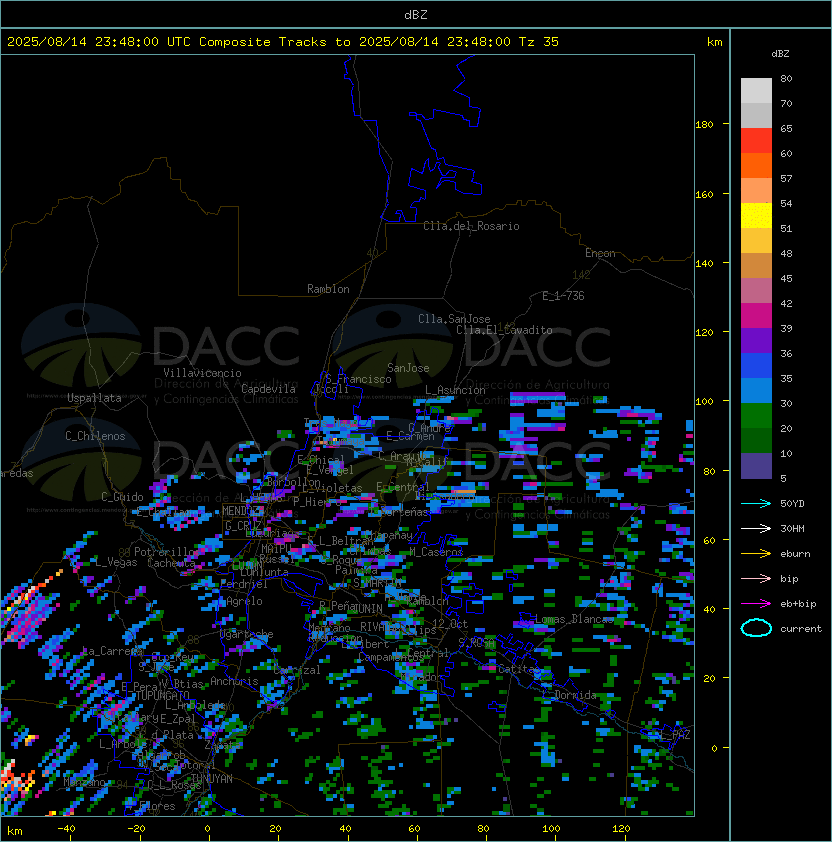
Task: Click the cyan 50YD track arrow in legend
Action: tap(756, 503)
